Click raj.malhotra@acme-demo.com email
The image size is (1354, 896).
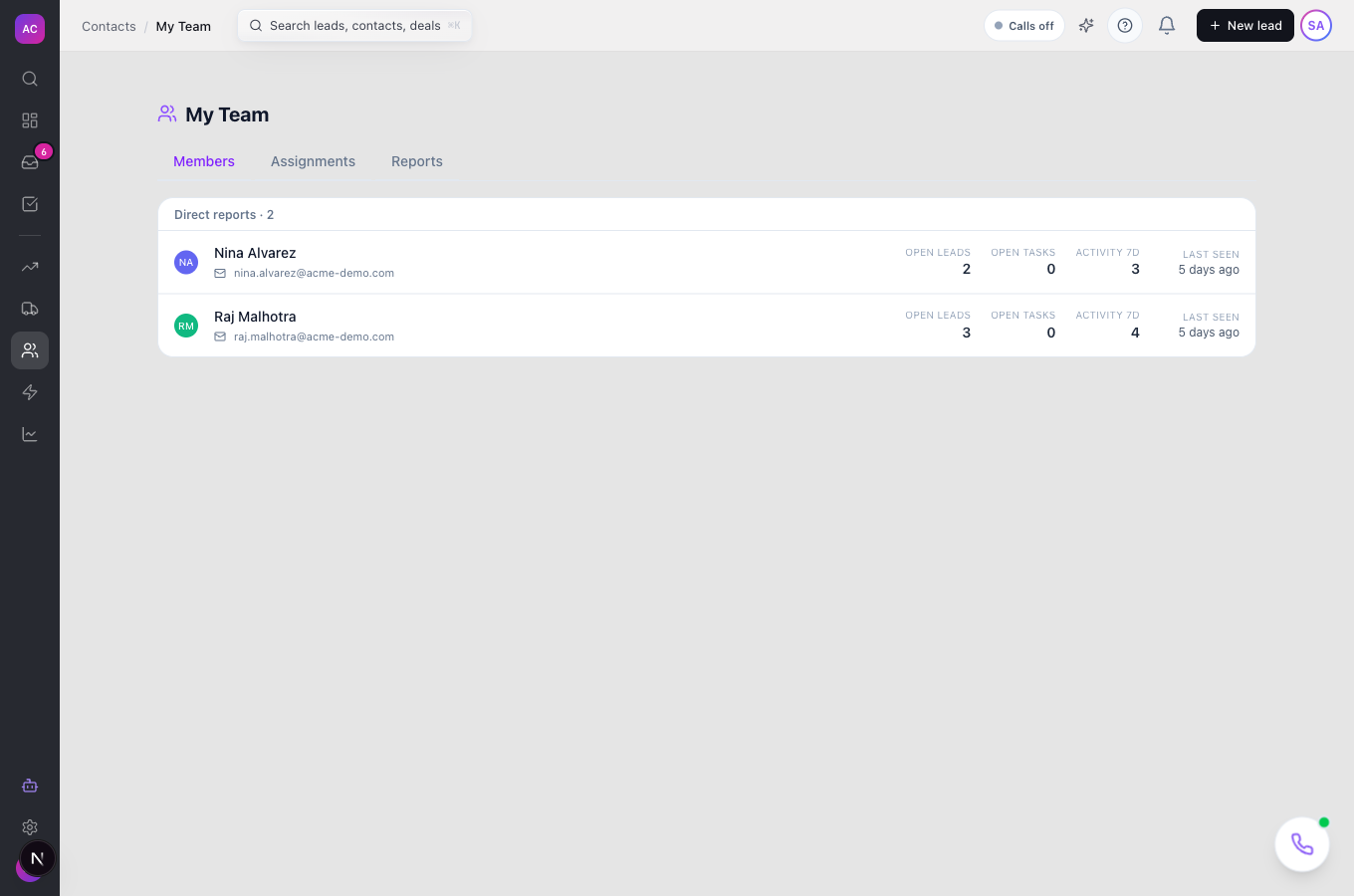tap(314, 336)
